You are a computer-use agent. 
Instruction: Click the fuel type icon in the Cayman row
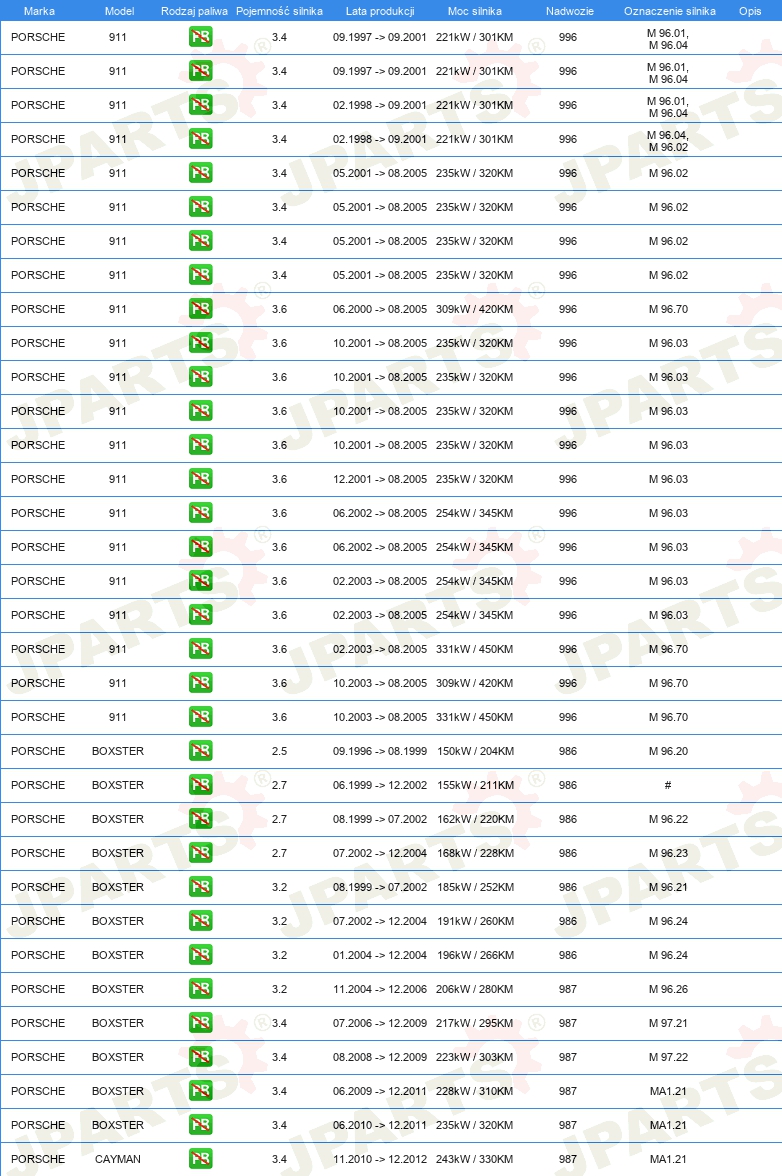pos(200,1159)
